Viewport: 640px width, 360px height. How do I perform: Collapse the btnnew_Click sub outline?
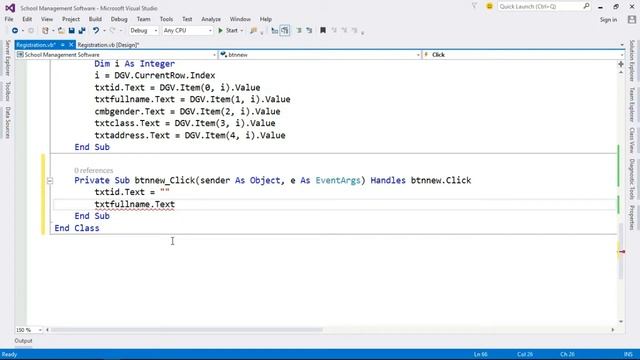coord(50,180)
